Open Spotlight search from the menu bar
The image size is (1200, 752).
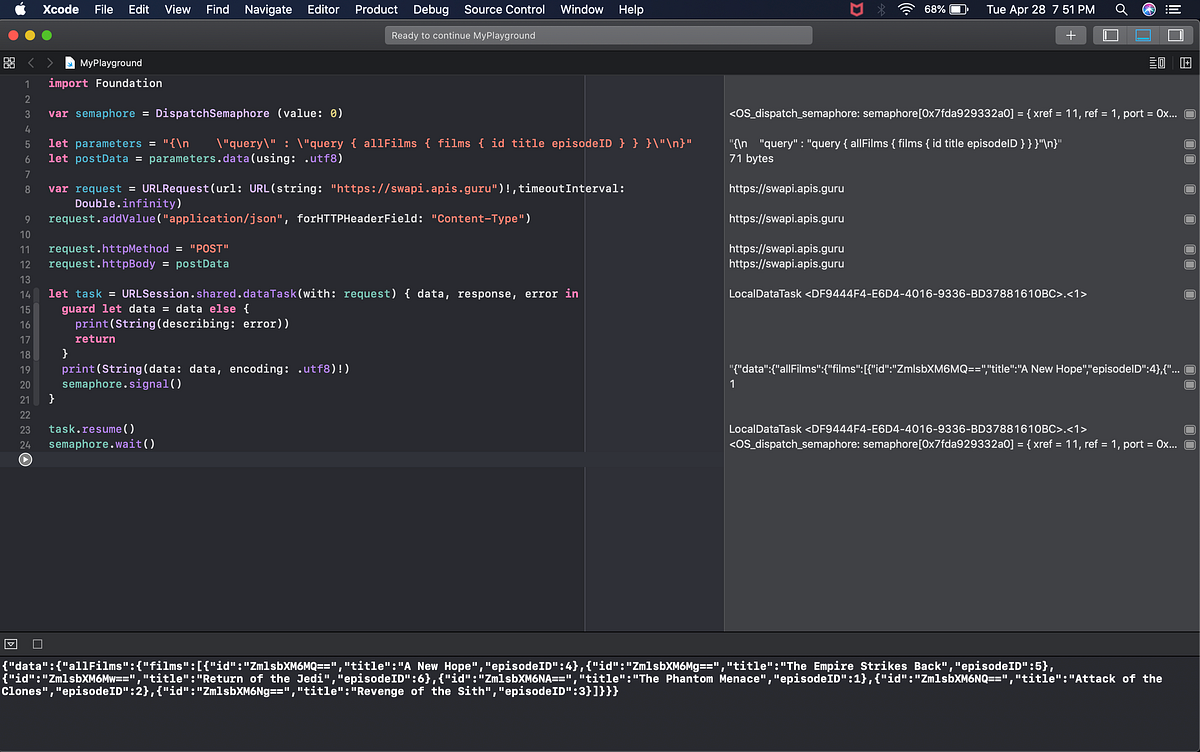coord(1120,10)
